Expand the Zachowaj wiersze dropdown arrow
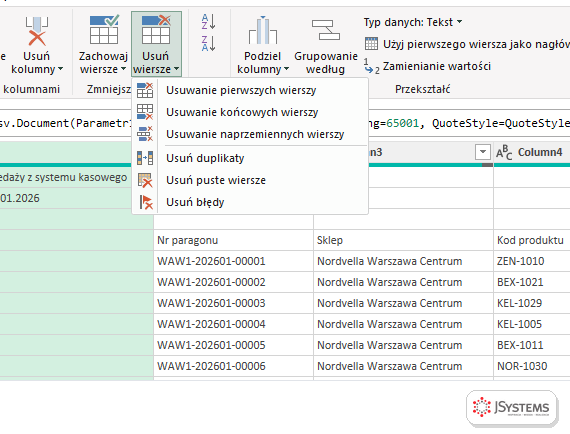This screenshot has height=434, width=570. pos(123,69)
